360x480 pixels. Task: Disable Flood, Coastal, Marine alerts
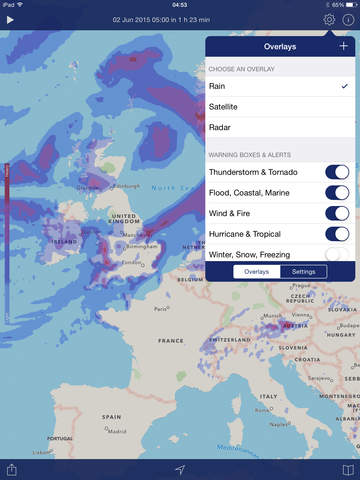[337, 193]
